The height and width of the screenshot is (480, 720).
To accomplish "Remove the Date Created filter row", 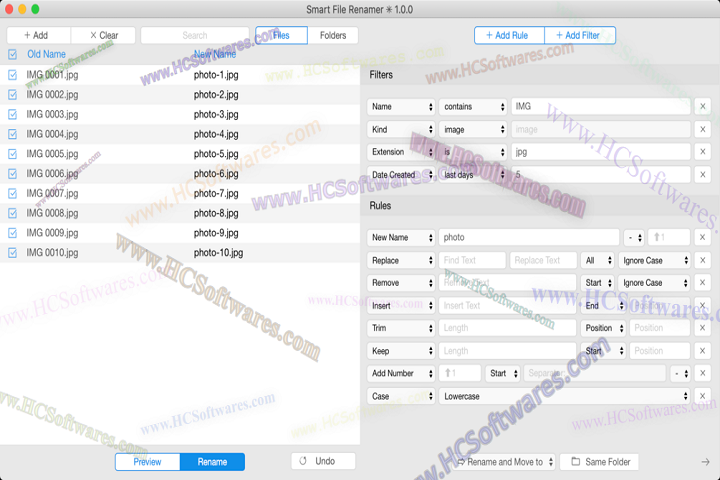I will [x=703, y=175].
